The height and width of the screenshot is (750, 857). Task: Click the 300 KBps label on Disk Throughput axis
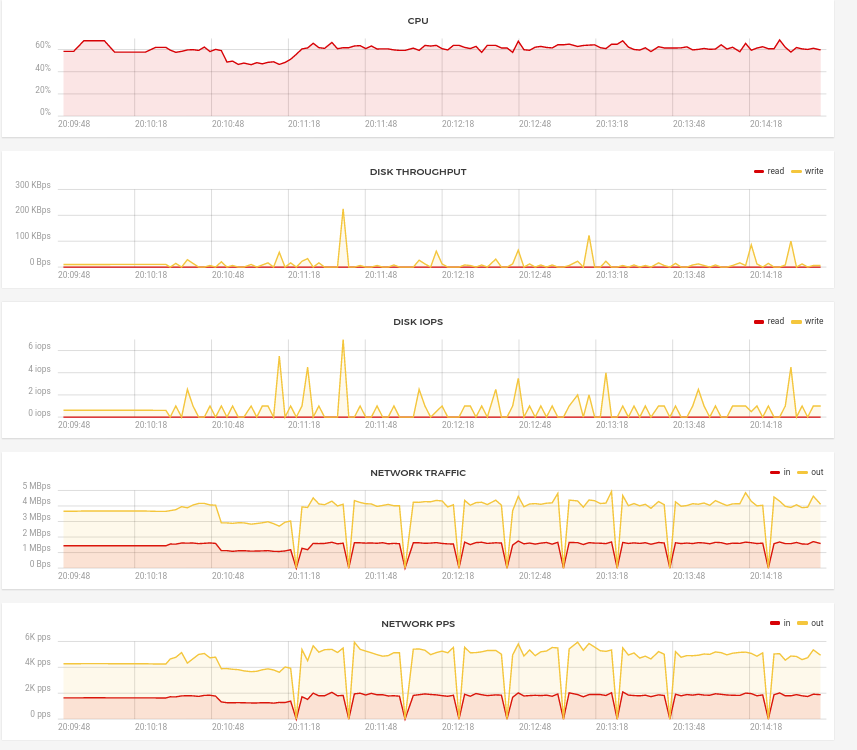(33, 185)
